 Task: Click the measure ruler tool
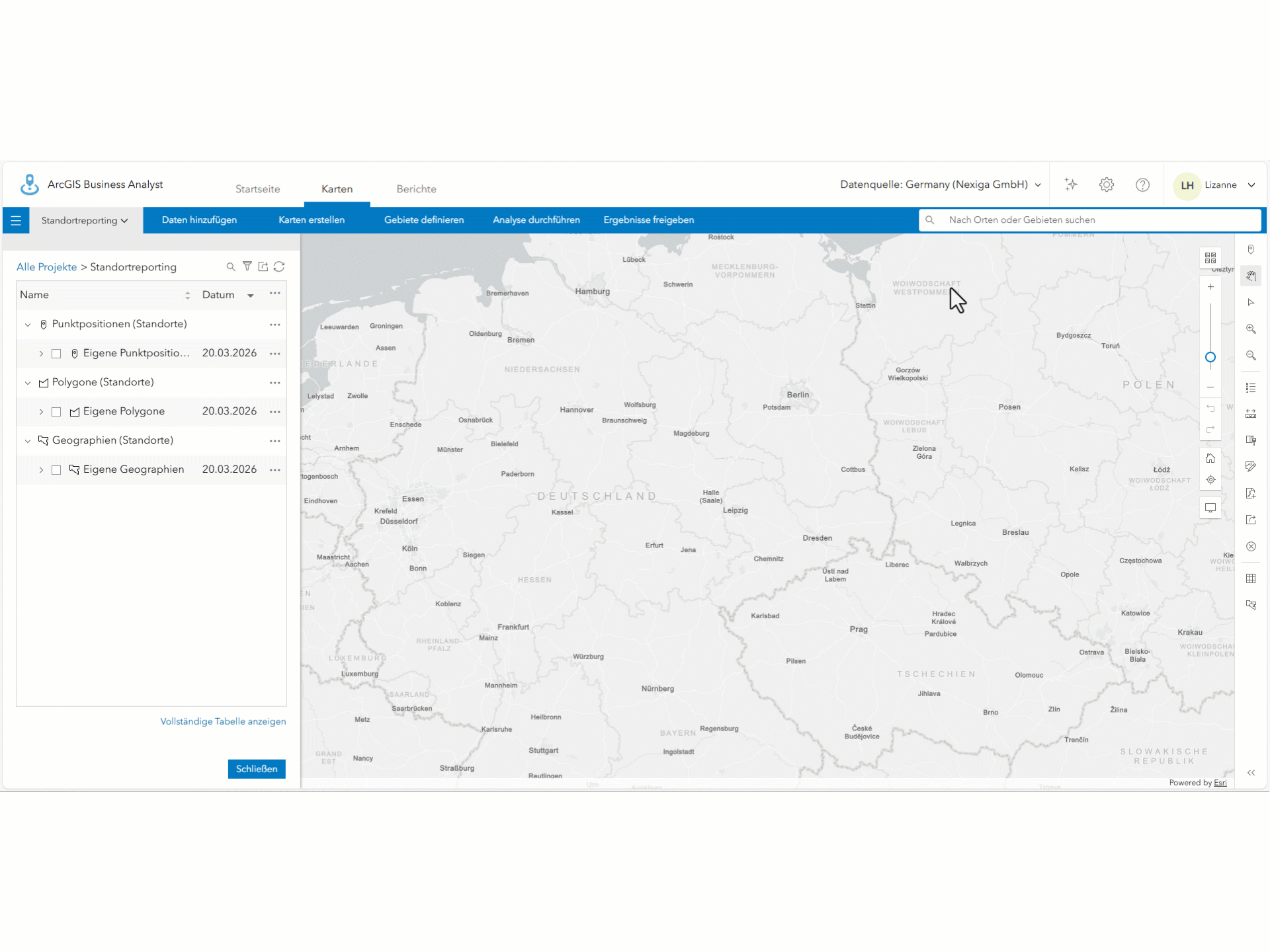click(1251, 414)
